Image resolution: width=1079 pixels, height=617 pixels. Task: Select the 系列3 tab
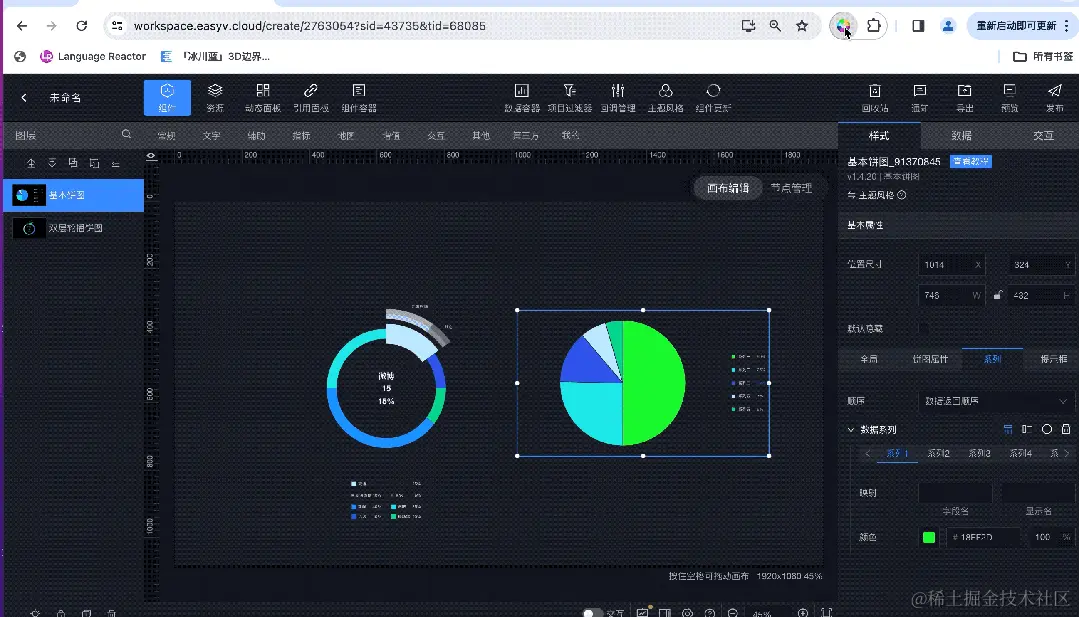979,453
